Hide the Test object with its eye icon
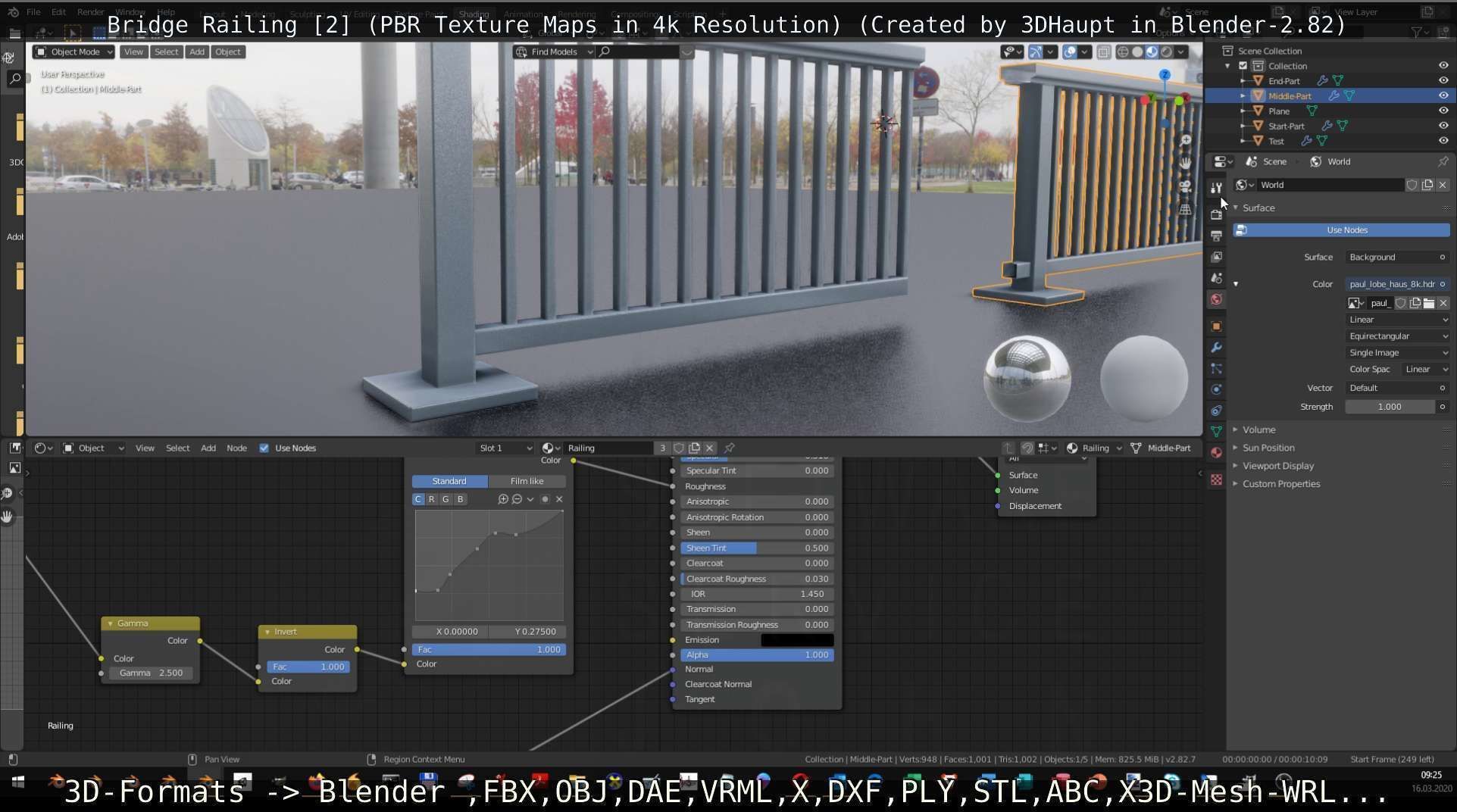The image size is (1457, 812). [x=1443, y=141]
